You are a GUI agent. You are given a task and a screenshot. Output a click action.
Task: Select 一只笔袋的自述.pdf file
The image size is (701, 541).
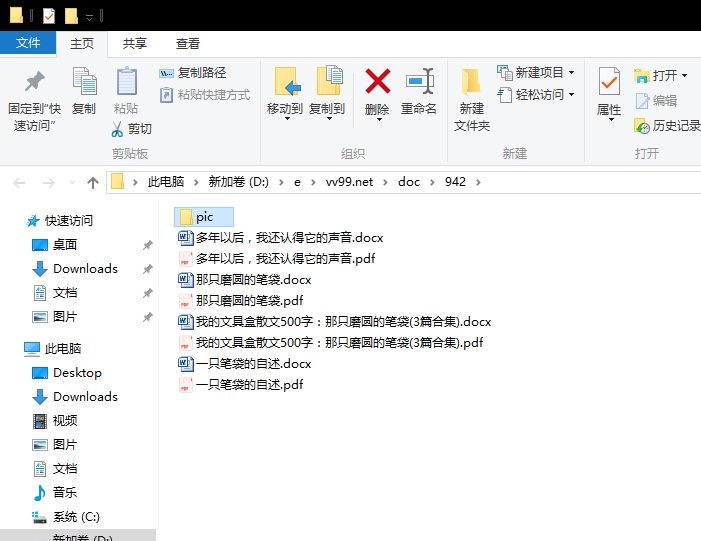pyautogui.click(x=241, y=385)
